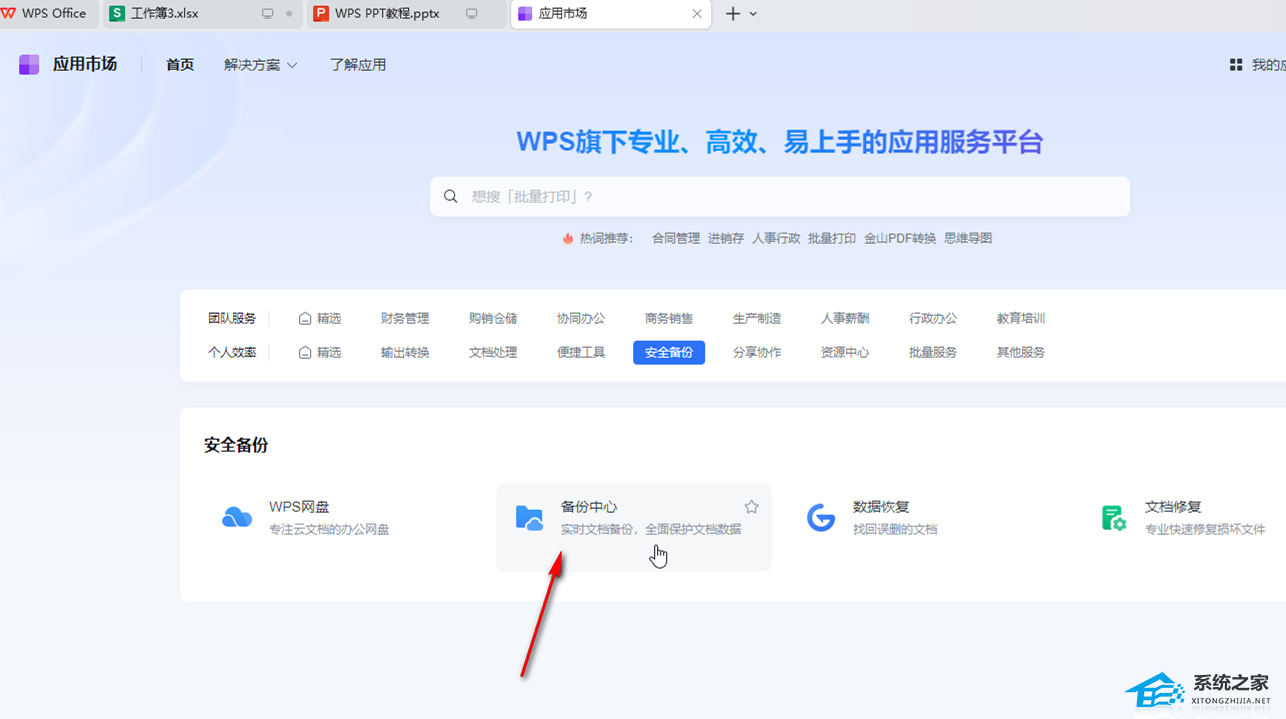The image size is (1286, 719).
Task: Click hot word 思维导图
Action: click(968, 239)
